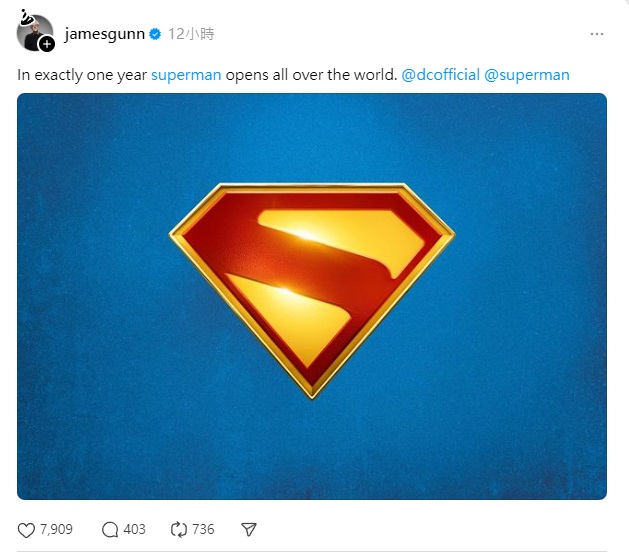Follow jamesgunn with the plus badge
Screen dimensions: 629x552
[x=47, y=44]
